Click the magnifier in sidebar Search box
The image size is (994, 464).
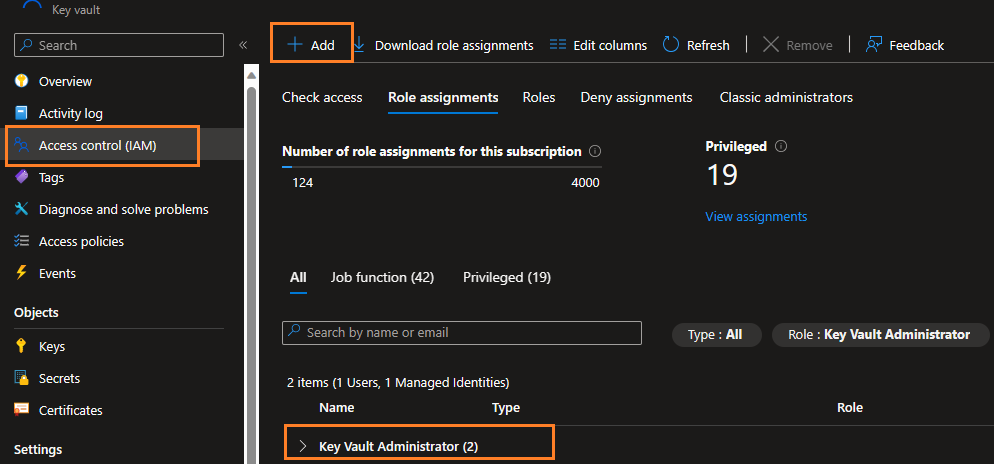(26, 45)
